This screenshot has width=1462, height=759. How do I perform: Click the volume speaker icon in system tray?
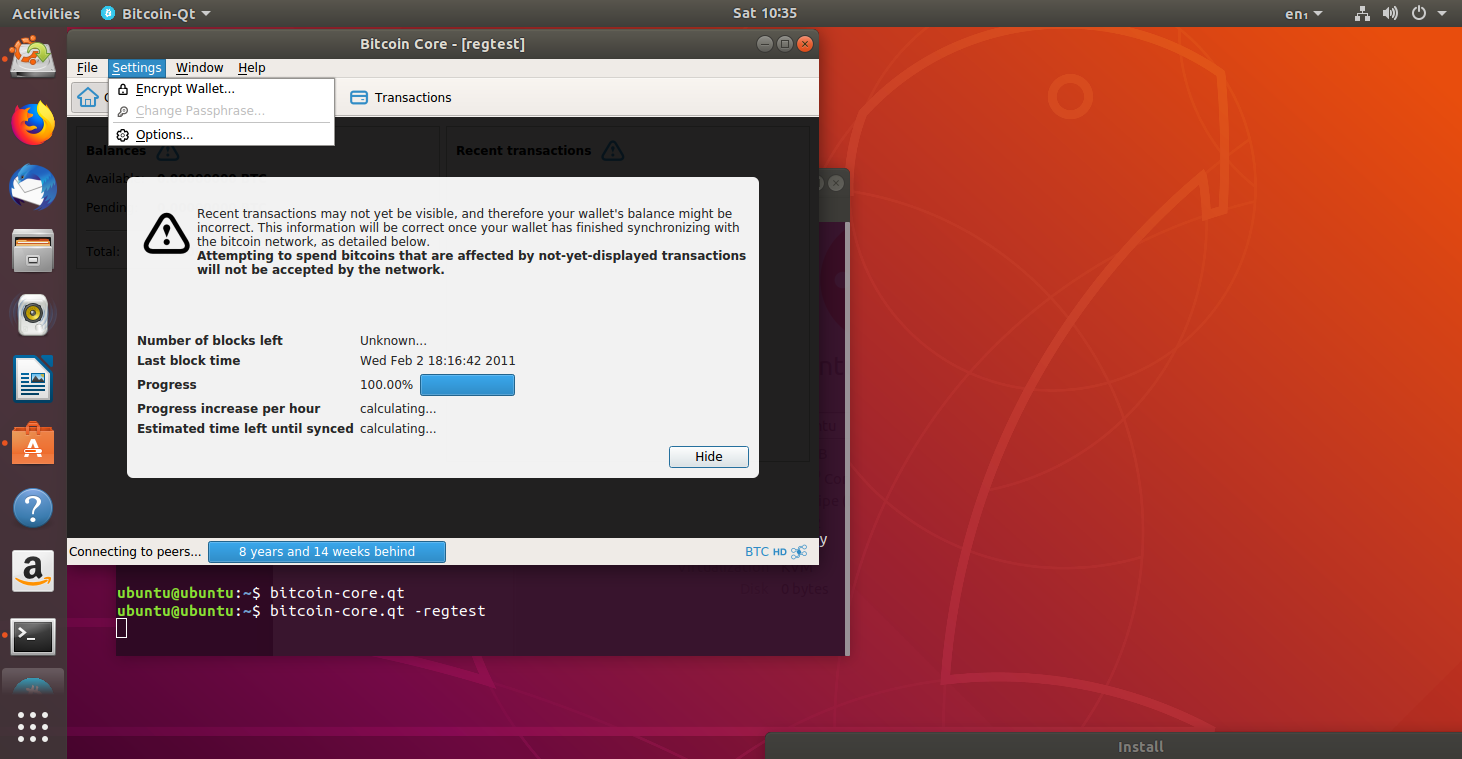pos(1390,14)
